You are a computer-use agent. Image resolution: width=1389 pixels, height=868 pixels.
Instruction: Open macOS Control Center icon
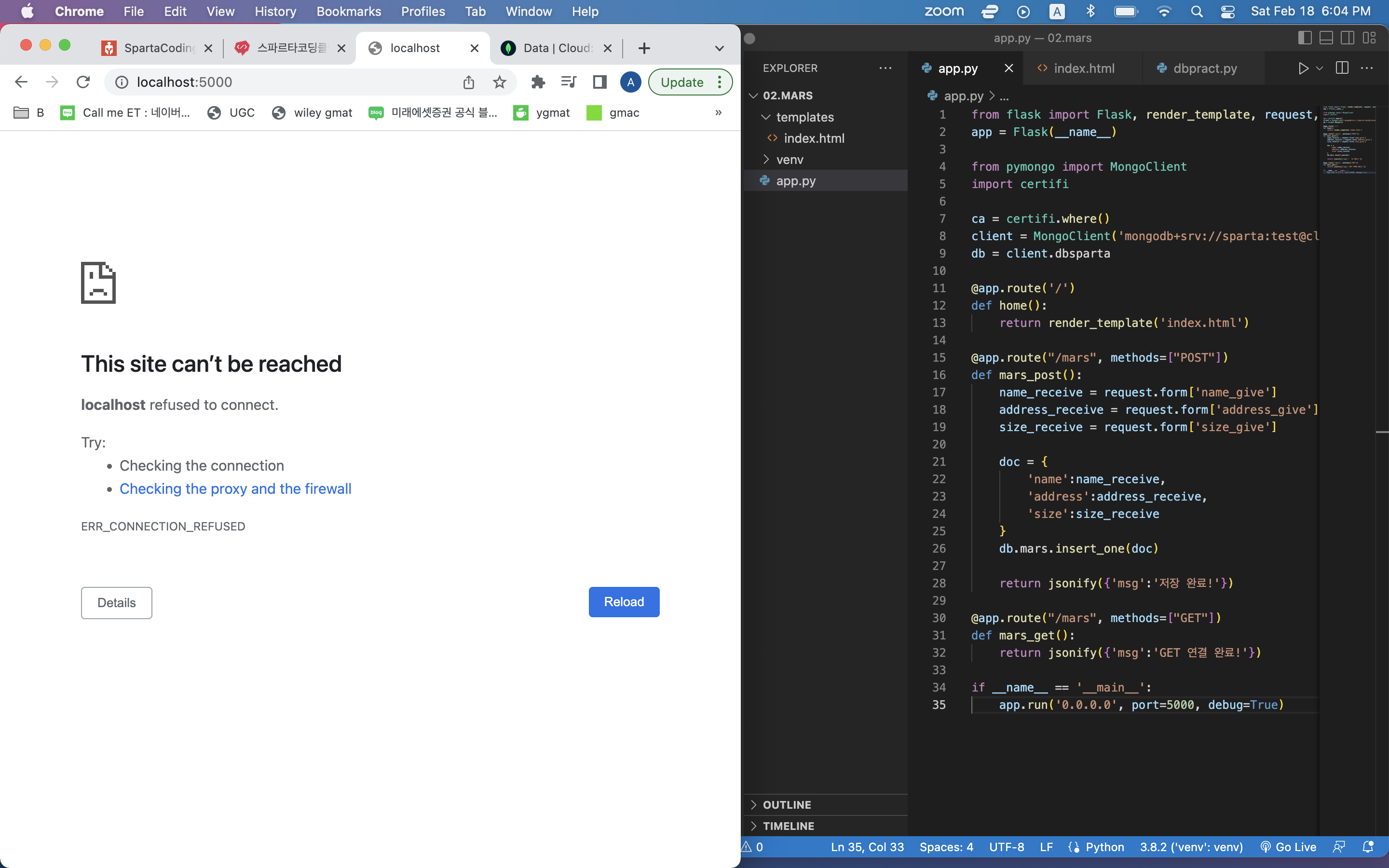1228,12
